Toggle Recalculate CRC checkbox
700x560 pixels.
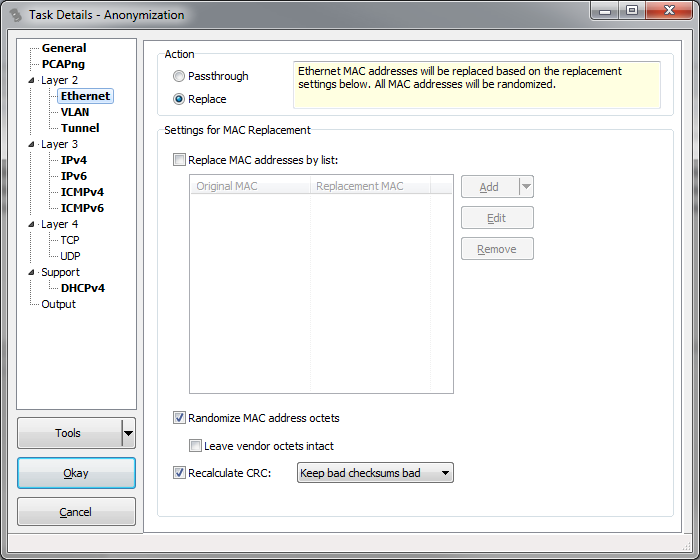coord(179,472)
